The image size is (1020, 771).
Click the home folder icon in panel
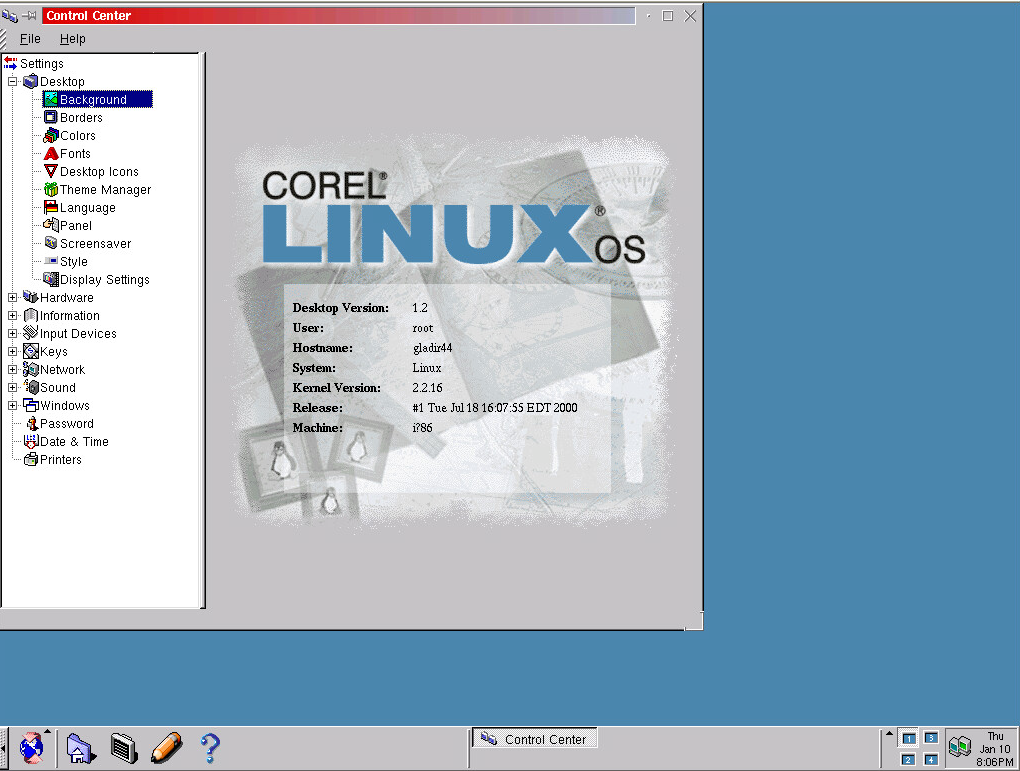click(x=79, y=748)
